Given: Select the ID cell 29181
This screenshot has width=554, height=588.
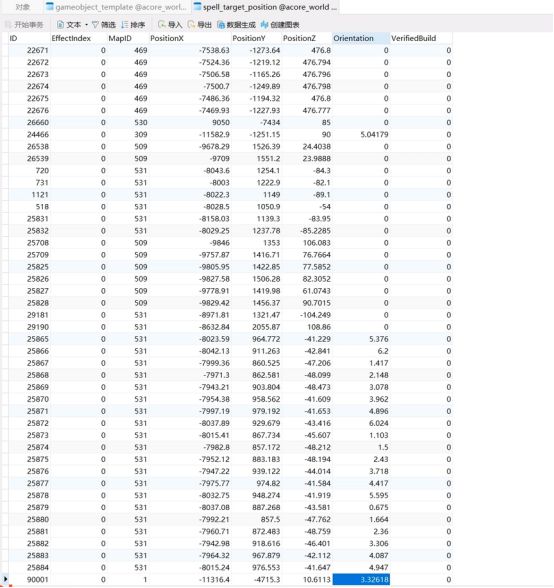Looking at the screenshot, I should point(38,315).
